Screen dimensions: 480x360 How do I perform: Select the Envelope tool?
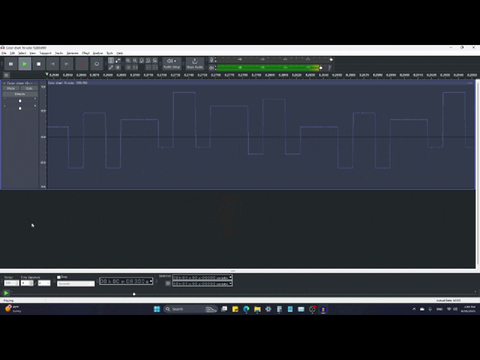click(118, 60)
